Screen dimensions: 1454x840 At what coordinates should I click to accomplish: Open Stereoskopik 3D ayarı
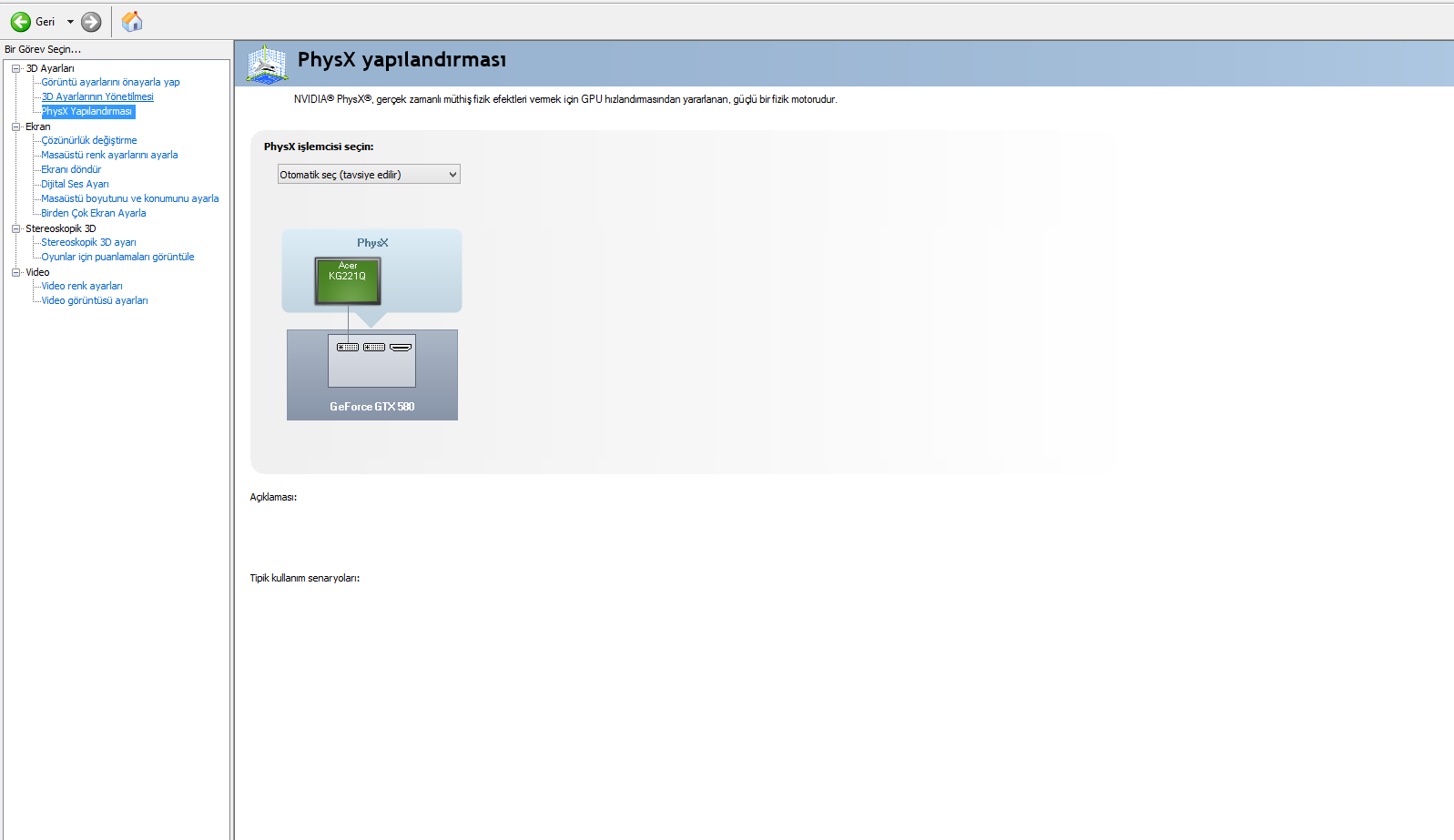point(88,242)
